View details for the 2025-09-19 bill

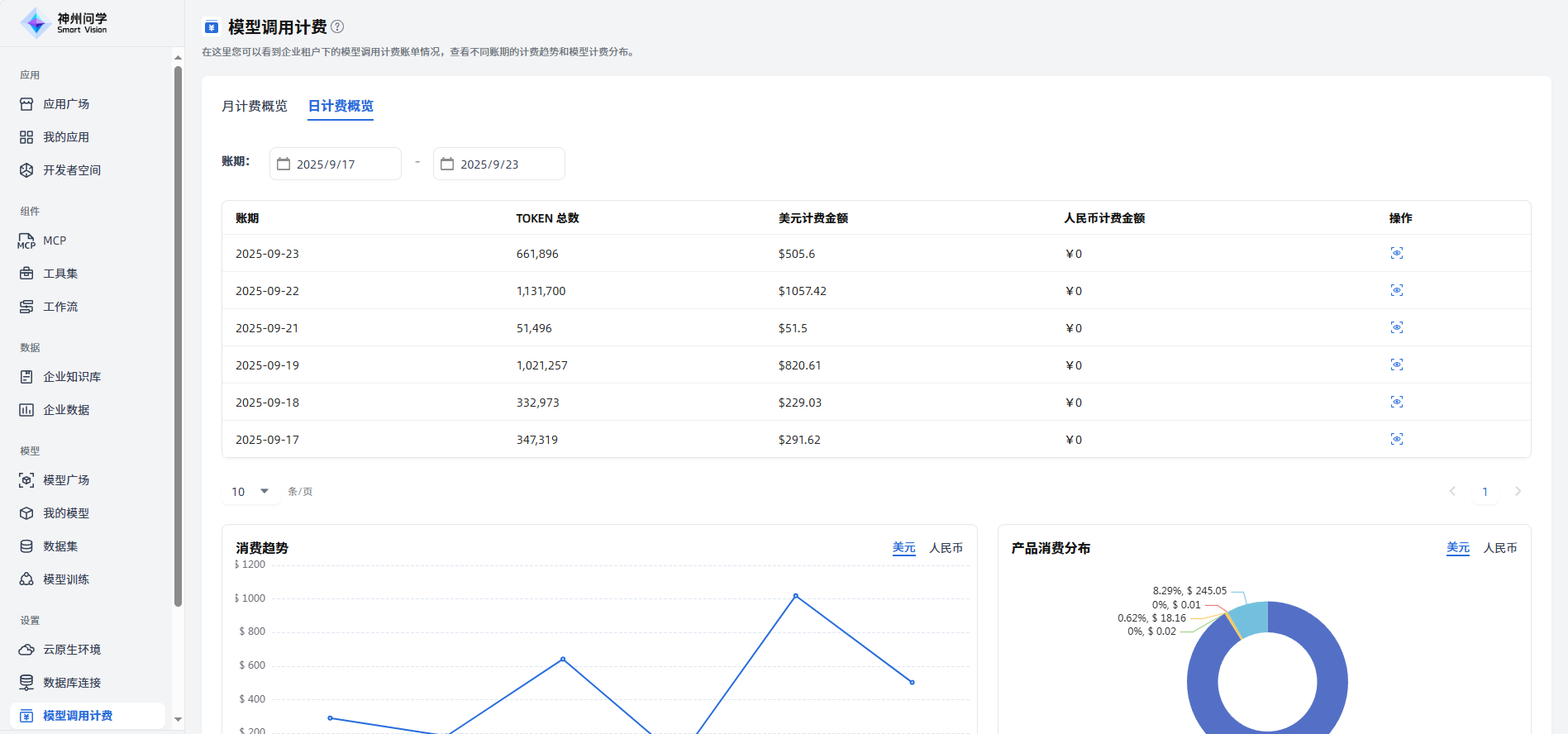[x=1396, y=365]
